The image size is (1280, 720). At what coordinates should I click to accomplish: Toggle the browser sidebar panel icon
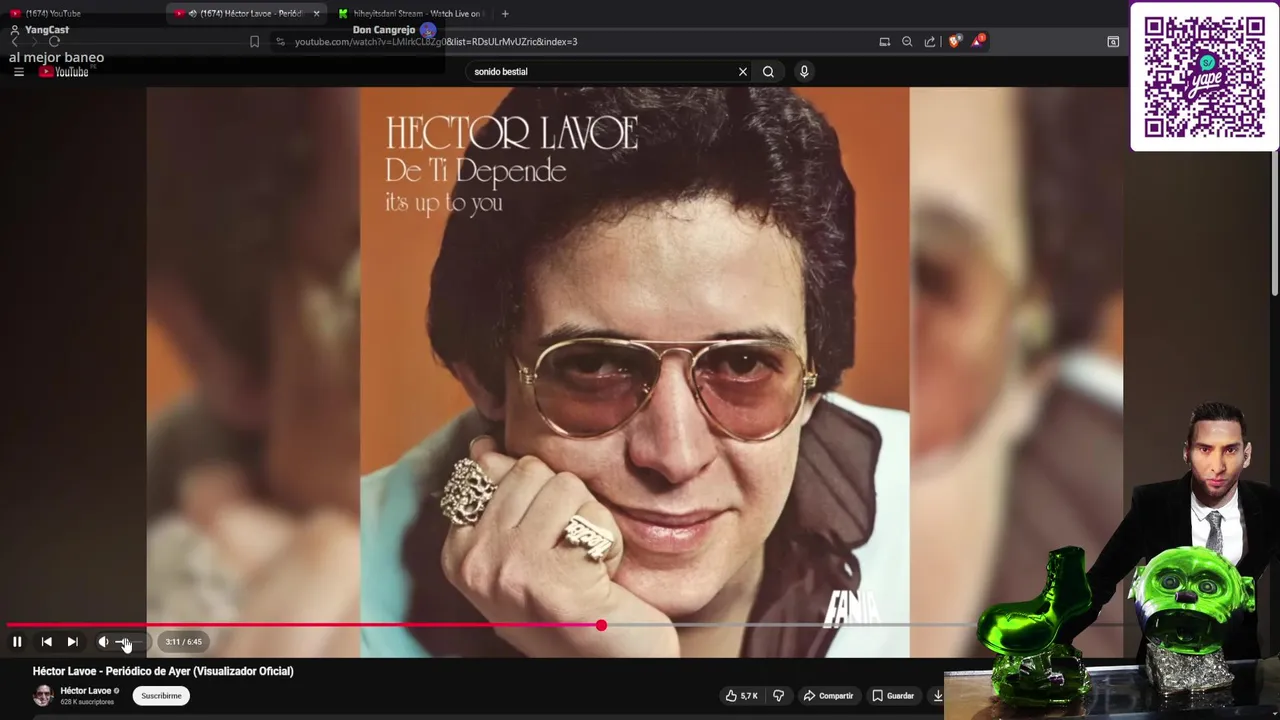[1113, 42]
